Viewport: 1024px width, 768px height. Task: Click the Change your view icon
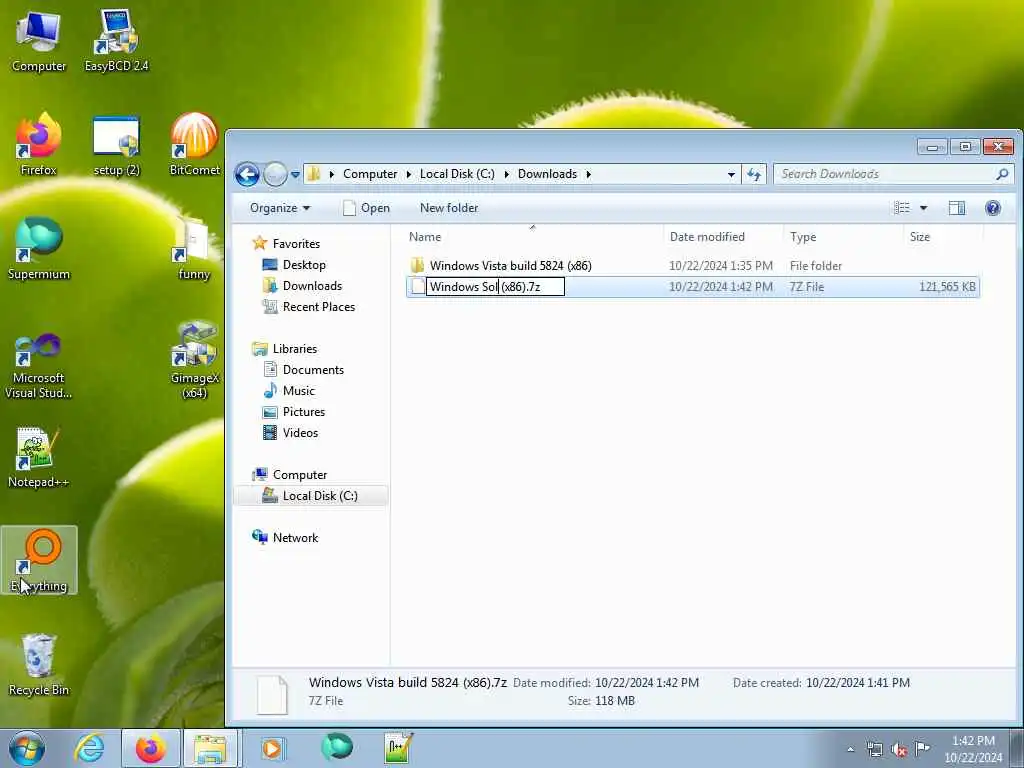click(x=902, y=208)
